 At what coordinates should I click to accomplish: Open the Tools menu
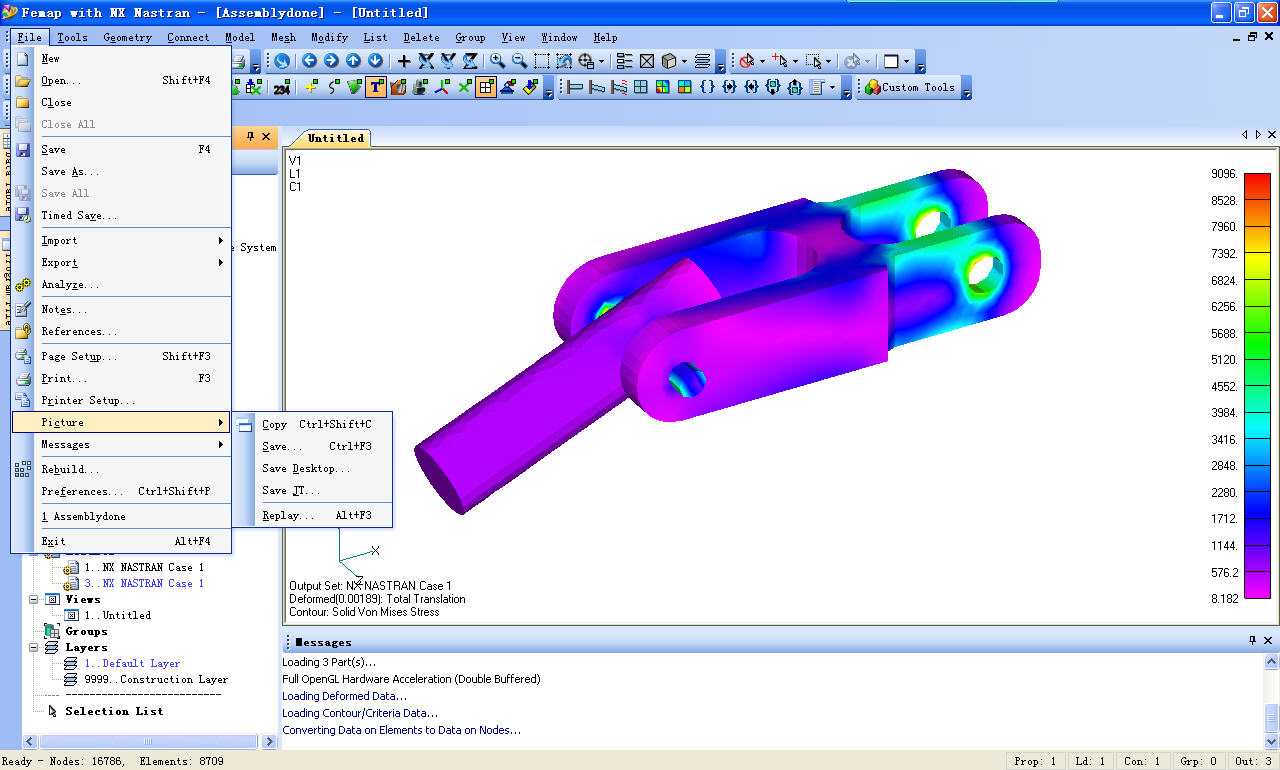(x=72, y=37)
